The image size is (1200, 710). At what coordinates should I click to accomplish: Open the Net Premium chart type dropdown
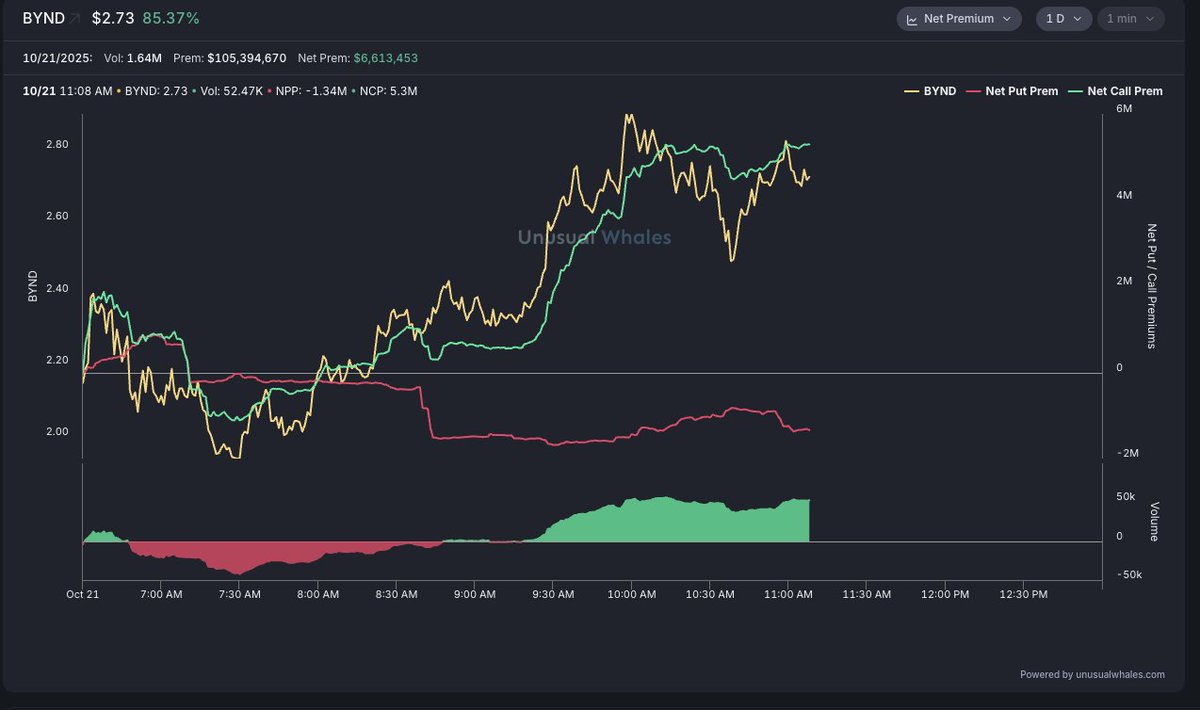[958, 19]
